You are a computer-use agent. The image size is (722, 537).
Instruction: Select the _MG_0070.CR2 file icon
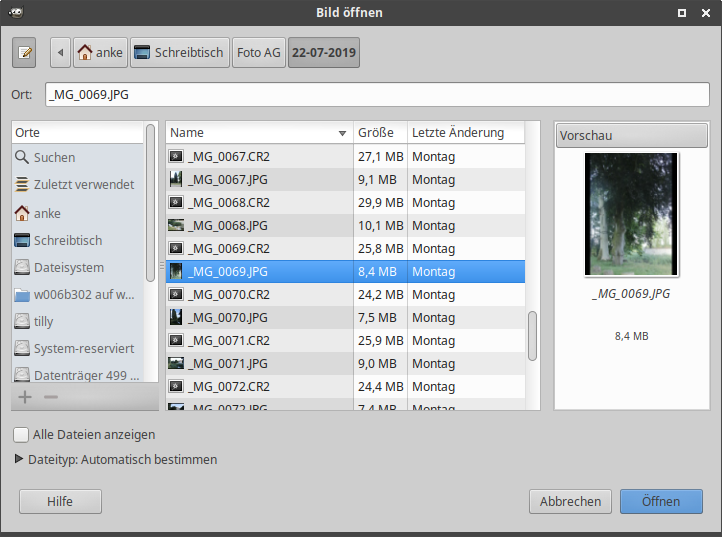(x=176, y=294)
